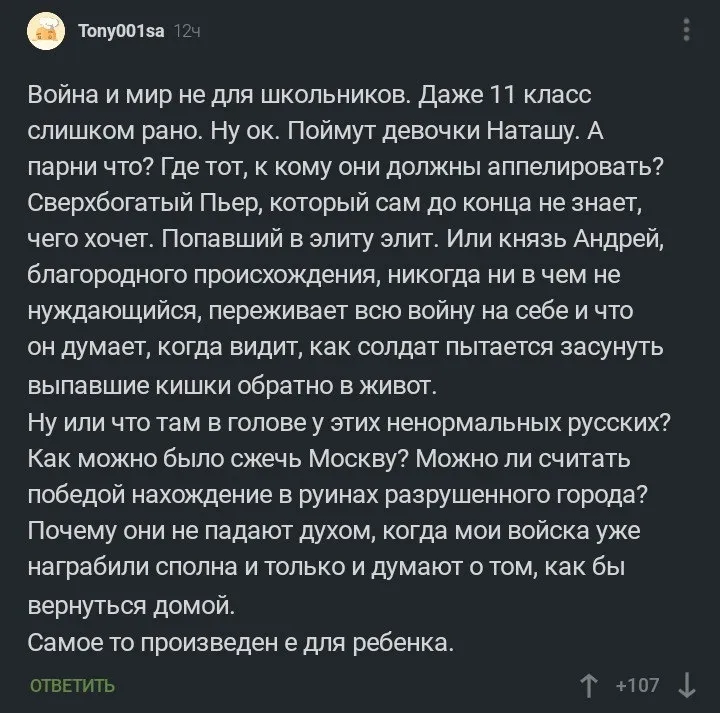720x713 pixels.
Task: Downvote the comment with the down arrow
Action: 687,686
